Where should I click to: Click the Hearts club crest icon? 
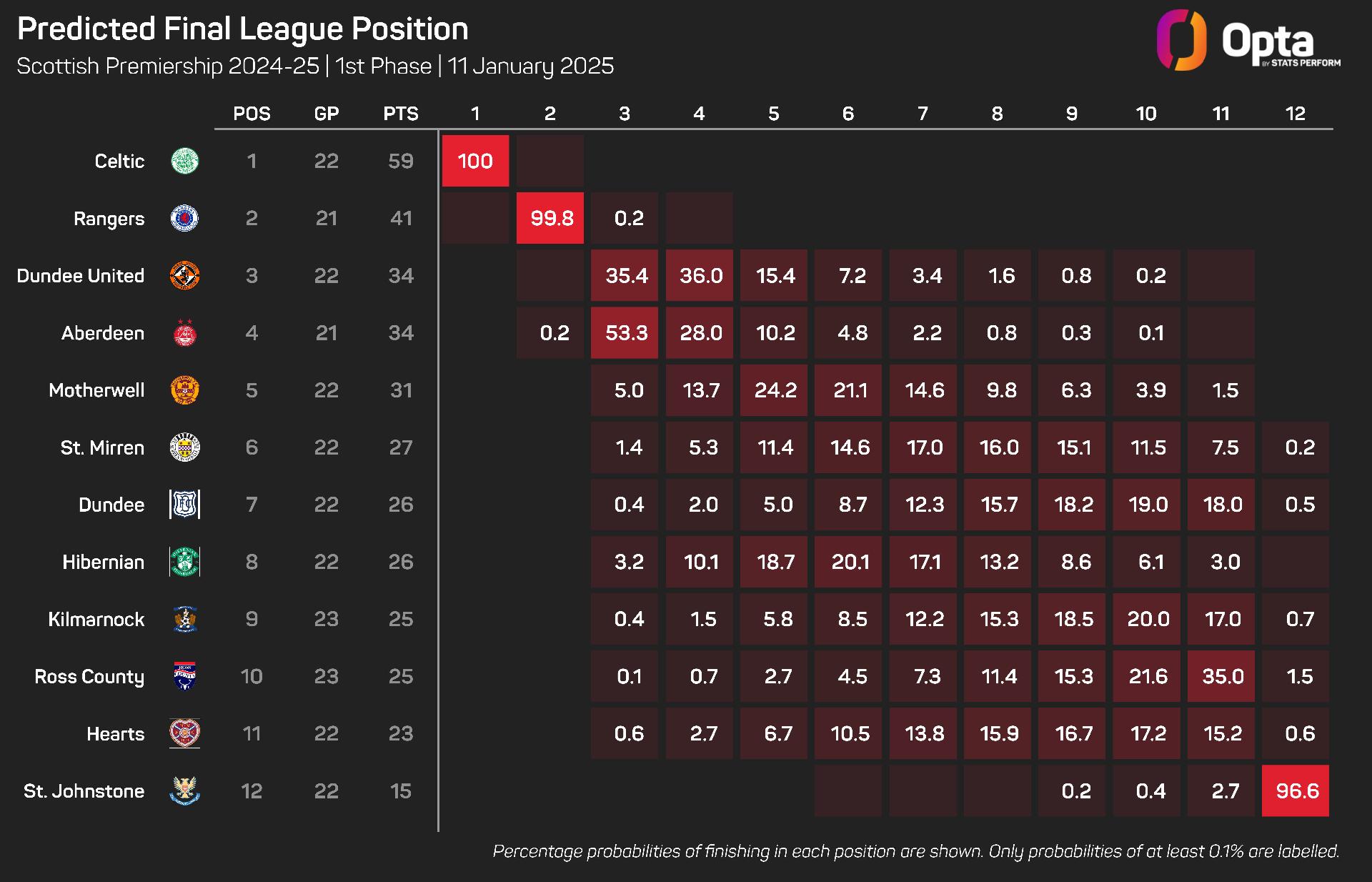click(185, 733)
